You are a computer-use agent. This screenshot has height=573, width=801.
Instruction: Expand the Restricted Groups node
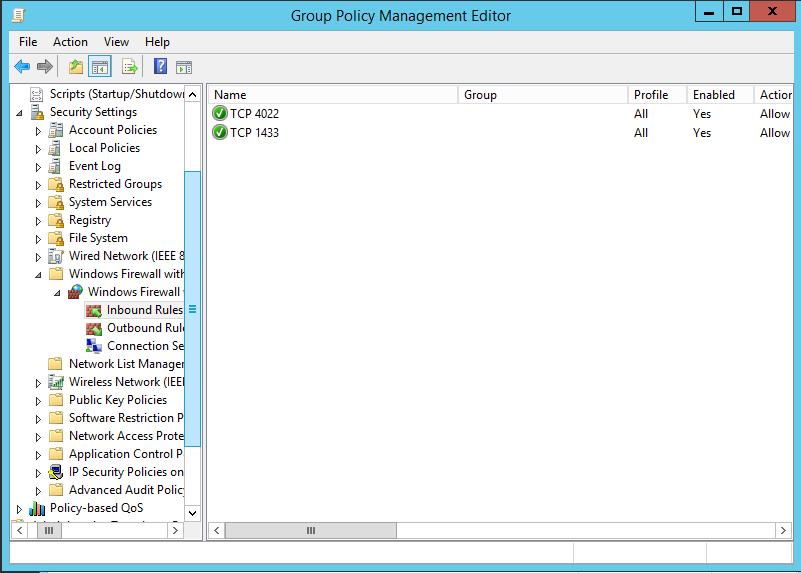tap(38, 185)
